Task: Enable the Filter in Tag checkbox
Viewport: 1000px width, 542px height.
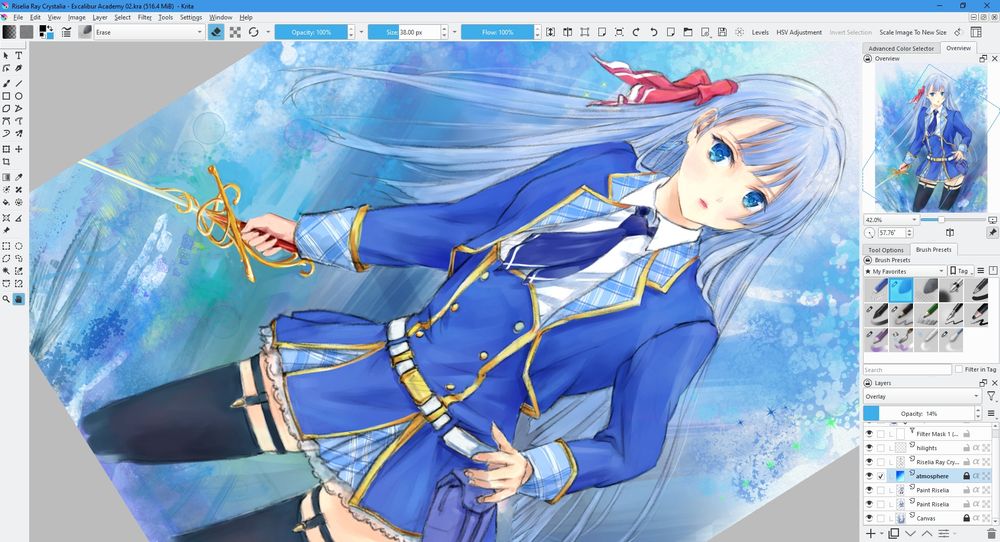Action: click(x=958, y=369)
